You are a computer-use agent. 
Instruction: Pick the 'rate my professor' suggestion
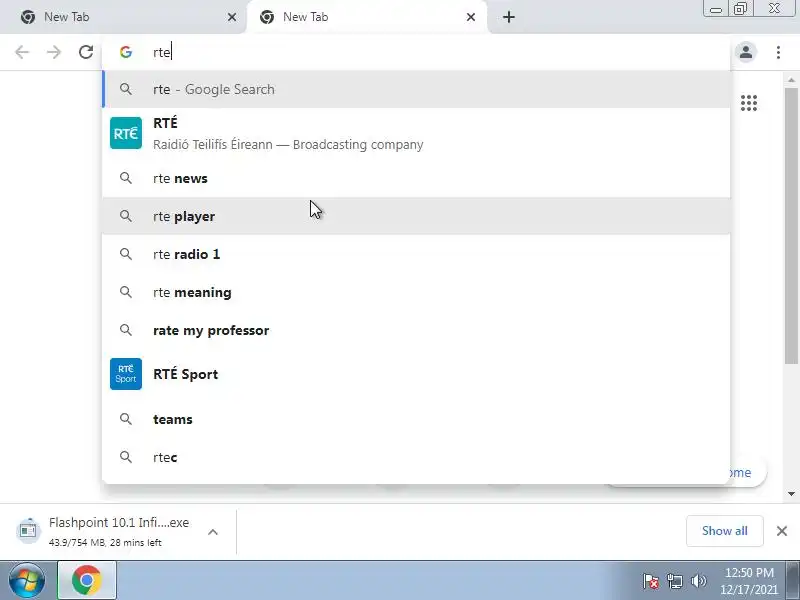coord(416,330)
